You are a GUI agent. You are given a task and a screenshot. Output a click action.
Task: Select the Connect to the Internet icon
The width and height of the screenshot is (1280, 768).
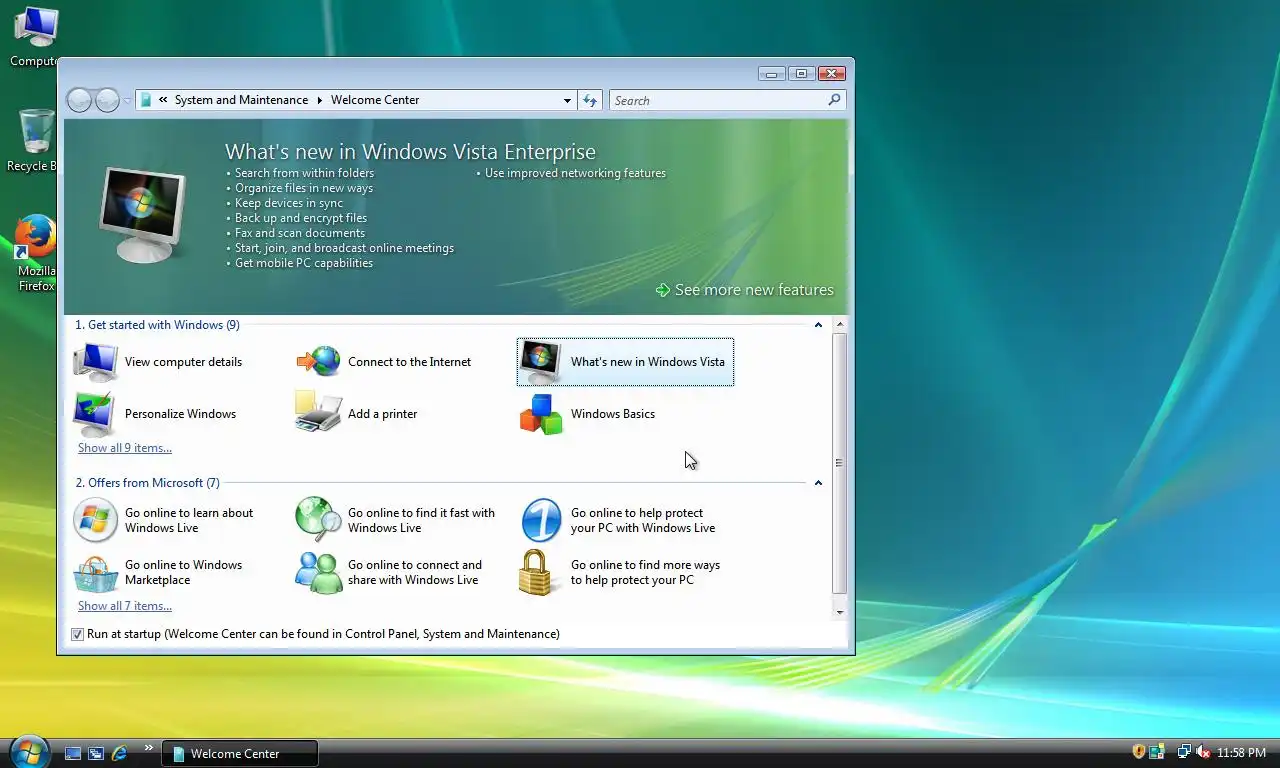318,361
